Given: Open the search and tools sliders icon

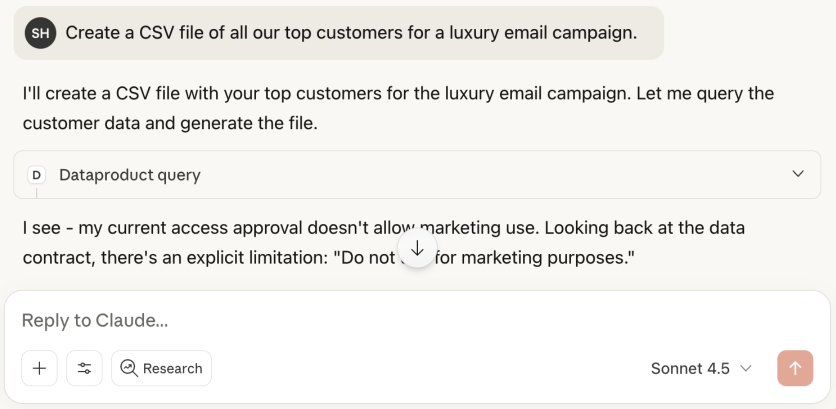Looking at the screenshot, I should pyautogui.click(x=84, y=368).
